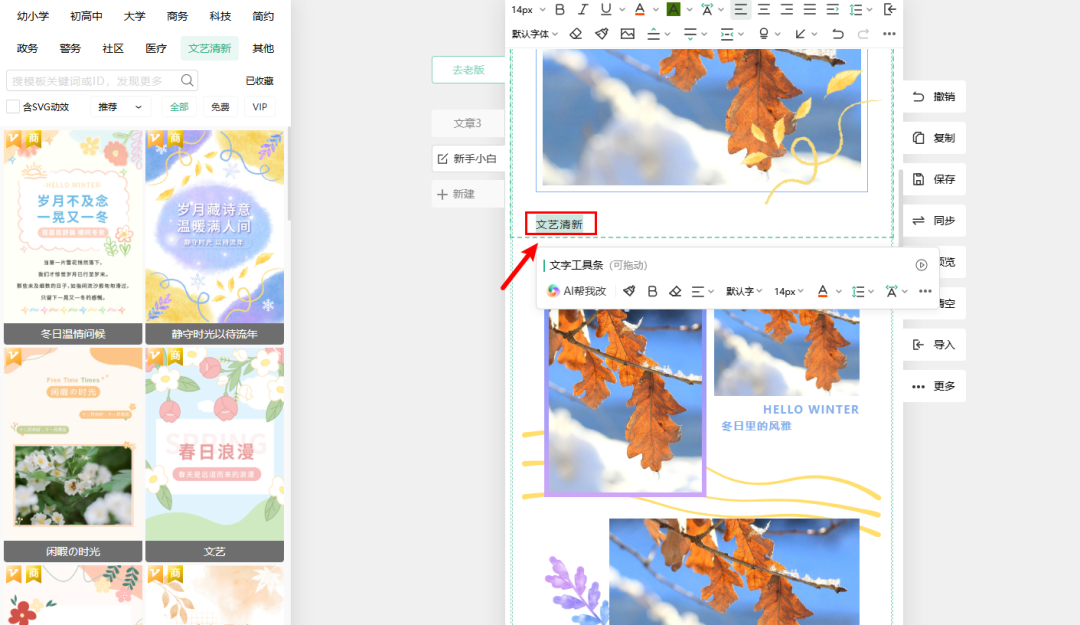The height and width of the screenshot is (625, 1080).
Task: Toggle bold in the floating text toolbar
Action: [652, 291]
